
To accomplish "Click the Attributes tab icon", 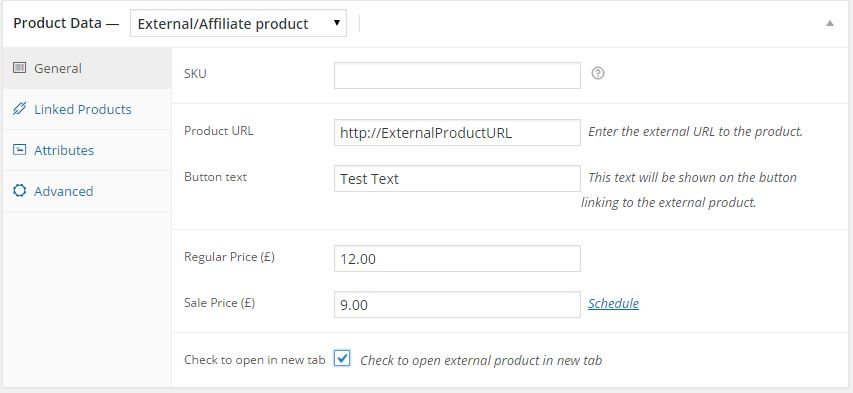I will (x=20, y=150).
